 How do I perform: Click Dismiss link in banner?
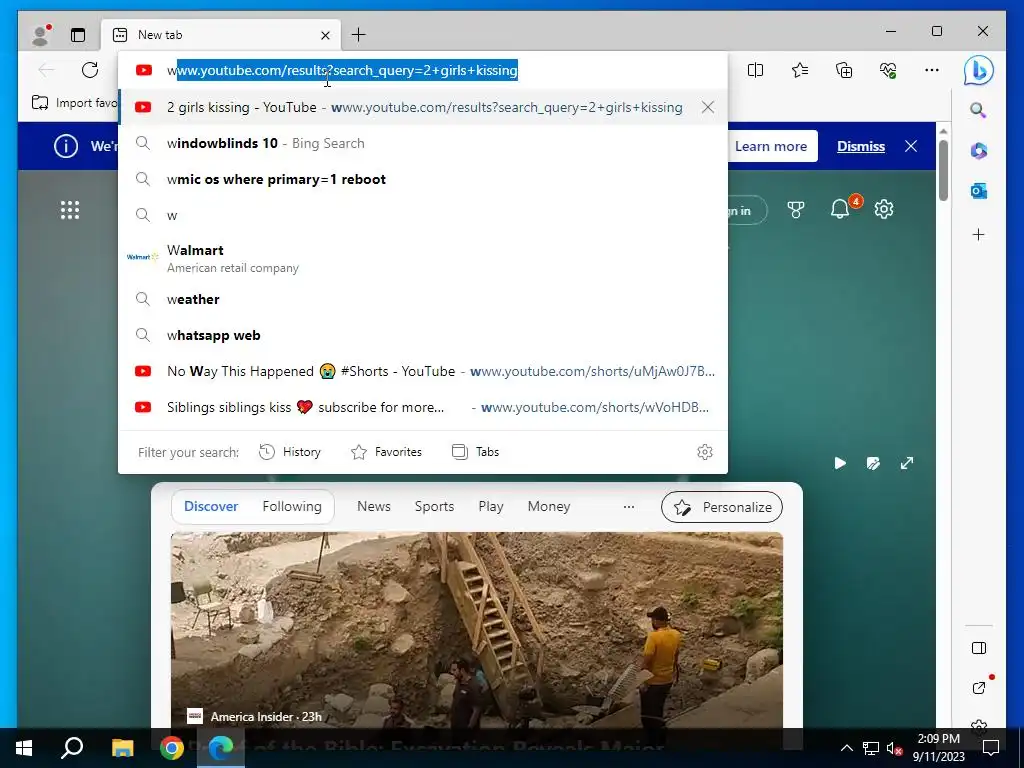(861, 146)
